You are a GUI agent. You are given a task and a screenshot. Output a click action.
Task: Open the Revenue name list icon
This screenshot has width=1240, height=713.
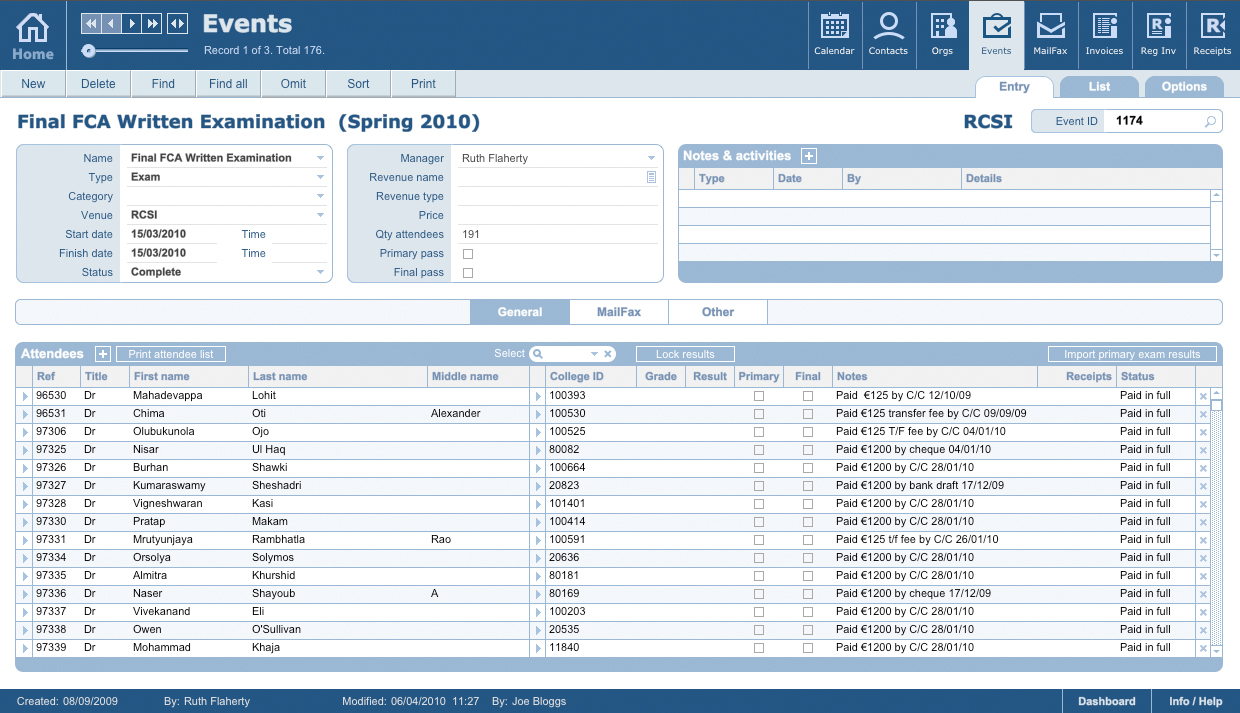[x=651, y=177]
